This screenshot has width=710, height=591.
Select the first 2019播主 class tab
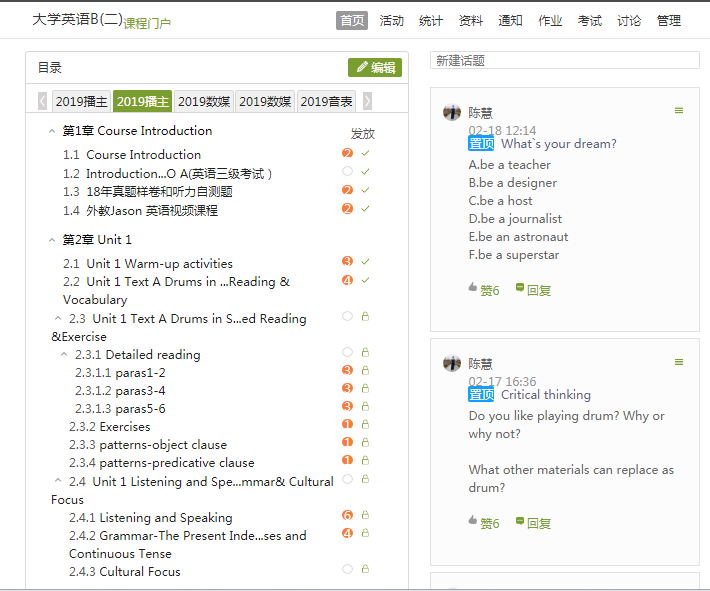point(81,101)
